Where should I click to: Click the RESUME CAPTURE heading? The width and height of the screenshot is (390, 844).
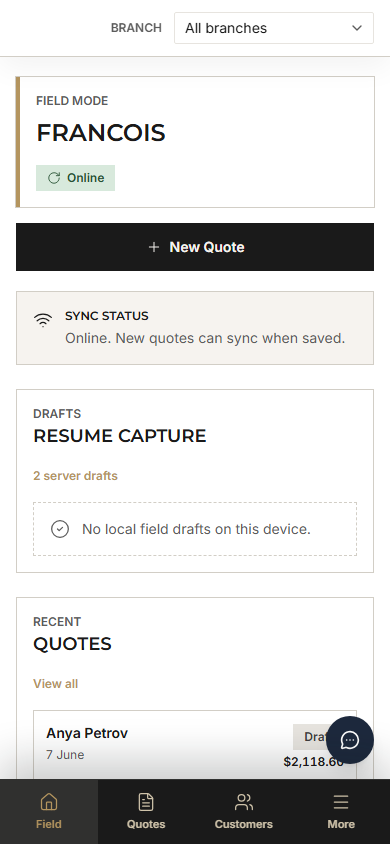click(x=119, y=436)
